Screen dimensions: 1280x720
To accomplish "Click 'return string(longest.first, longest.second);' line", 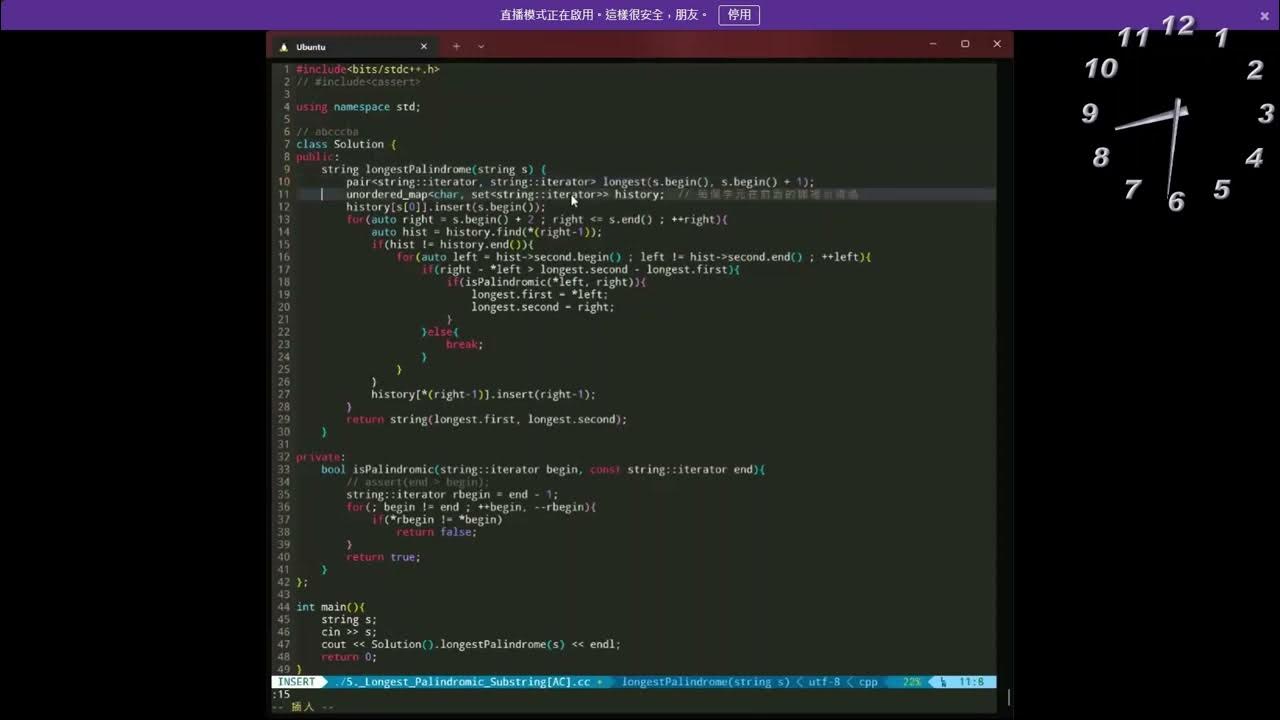I will (487, 419).
